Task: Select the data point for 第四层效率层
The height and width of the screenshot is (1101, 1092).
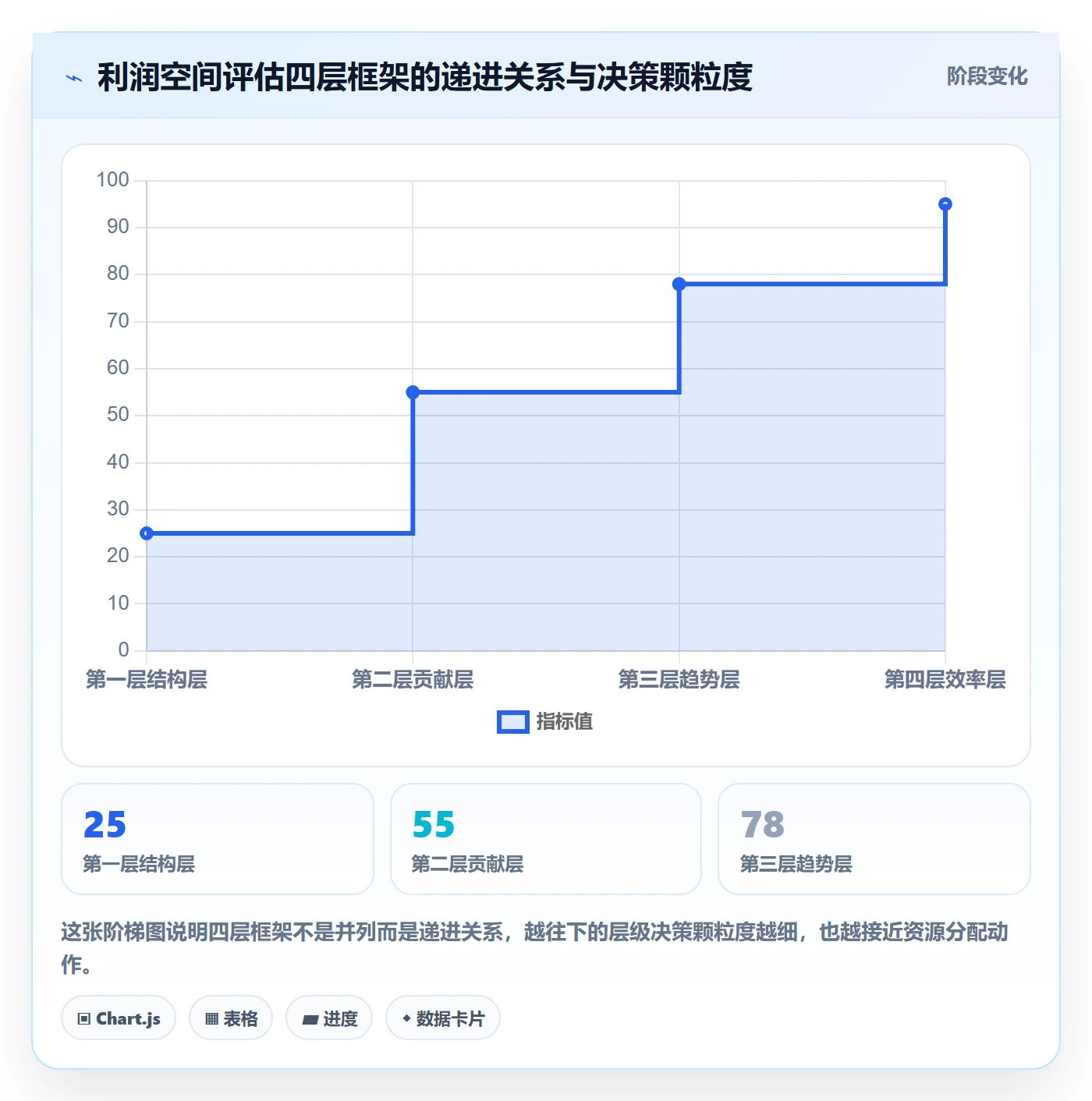Action: 945,204
